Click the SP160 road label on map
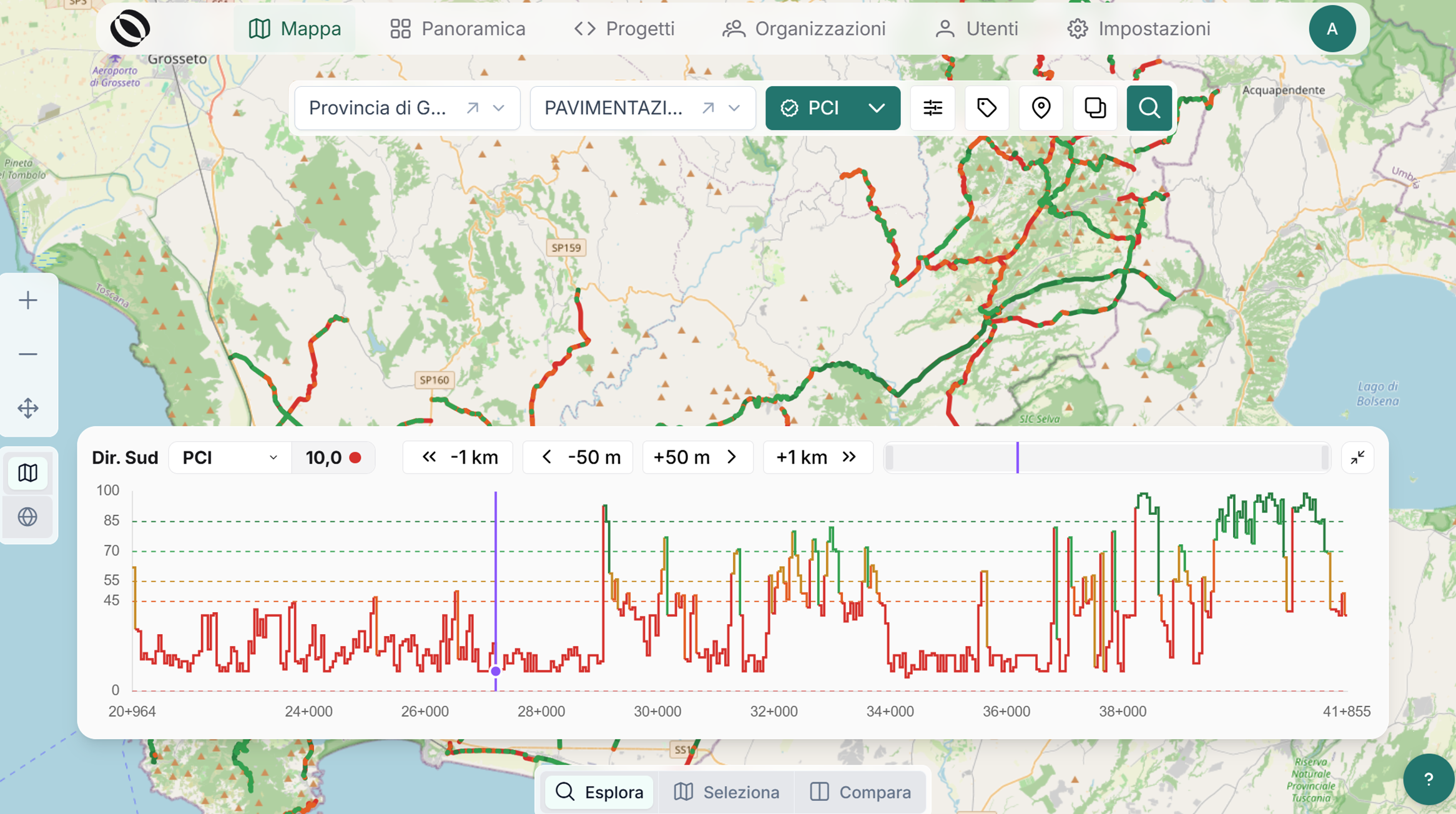The width and height of the screenshot is (1456, 814). [x=435, y=380]
